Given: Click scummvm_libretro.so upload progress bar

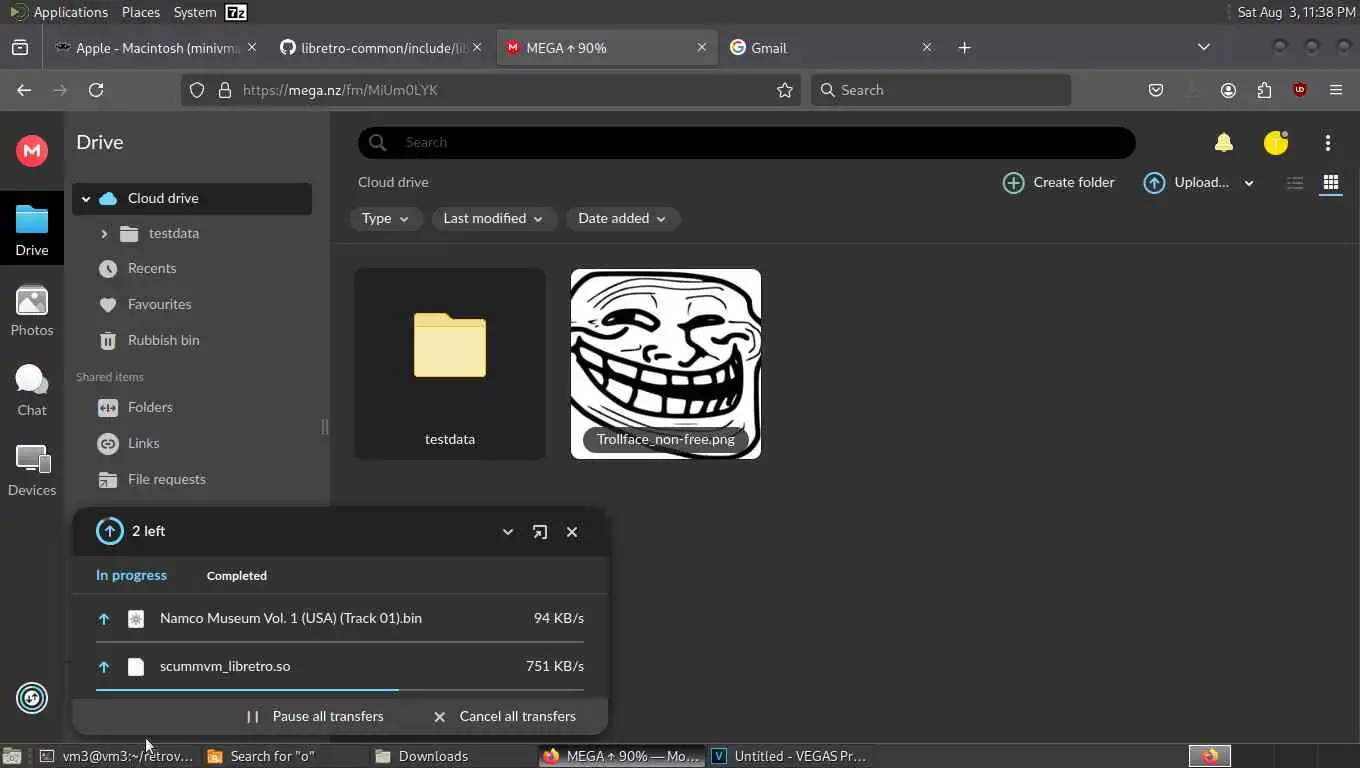Looking at the screenshot, I should tap(340, 689).
